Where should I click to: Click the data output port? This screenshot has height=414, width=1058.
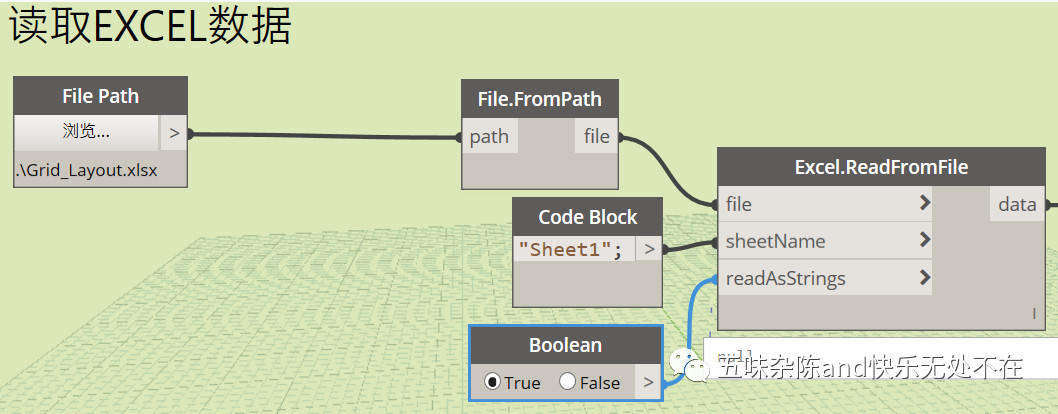[x=1017, y=204]
